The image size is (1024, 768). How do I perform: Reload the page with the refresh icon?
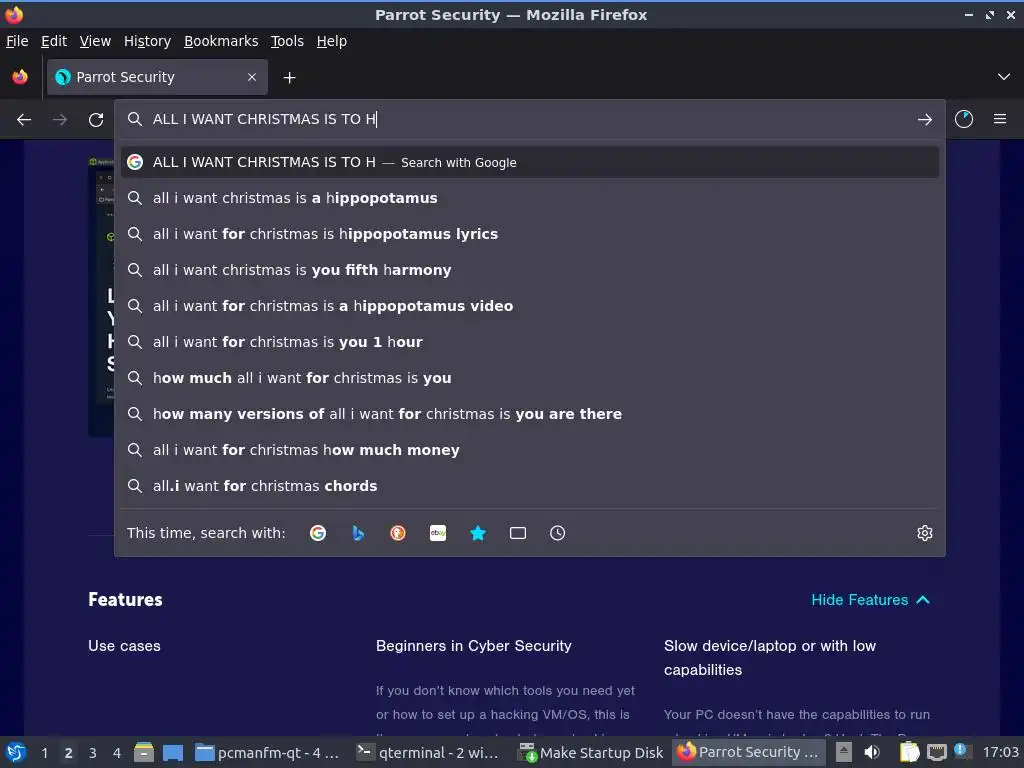coord(96,120)
